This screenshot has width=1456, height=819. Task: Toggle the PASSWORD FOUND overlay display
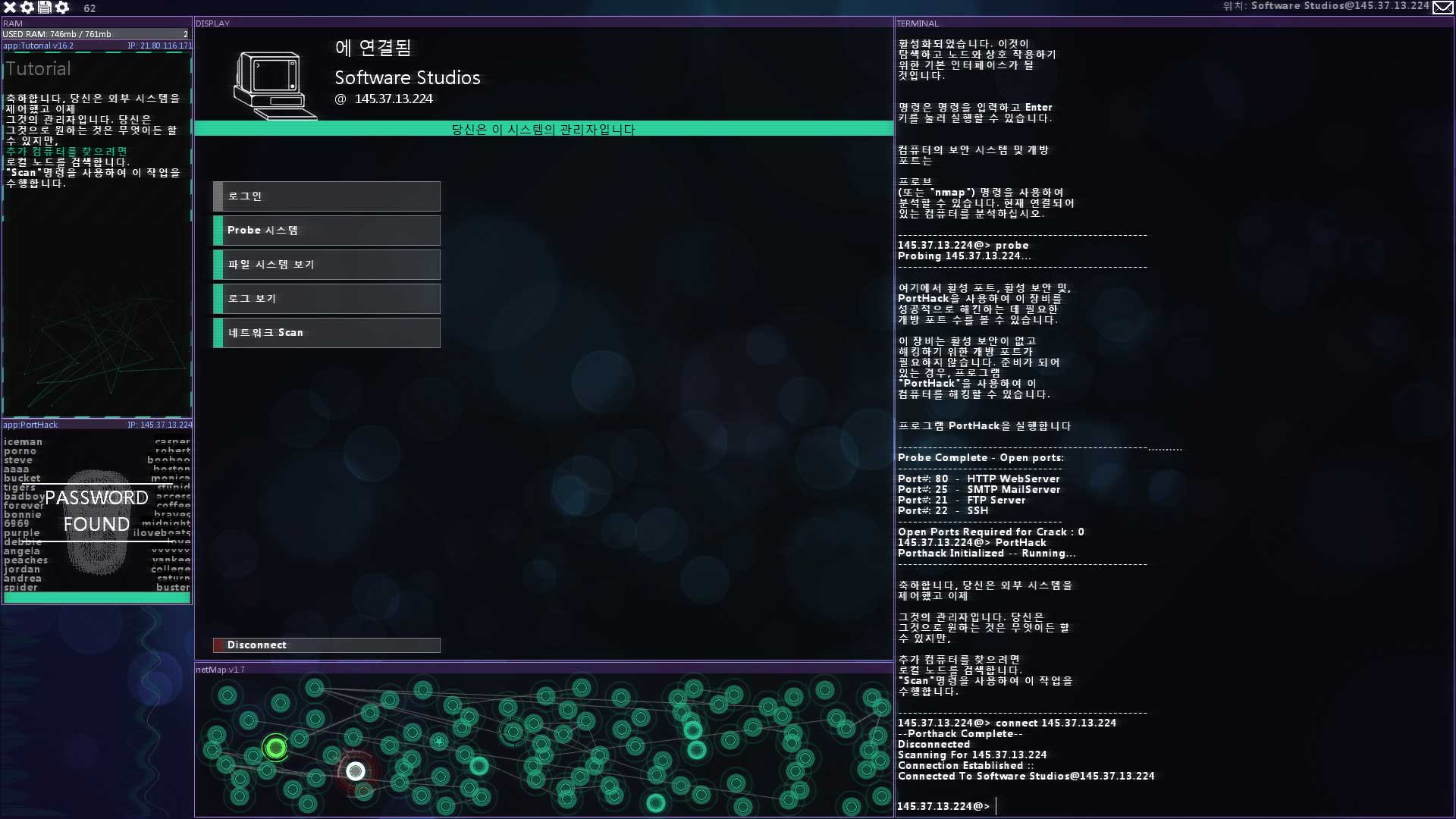(x=96, y=510)
